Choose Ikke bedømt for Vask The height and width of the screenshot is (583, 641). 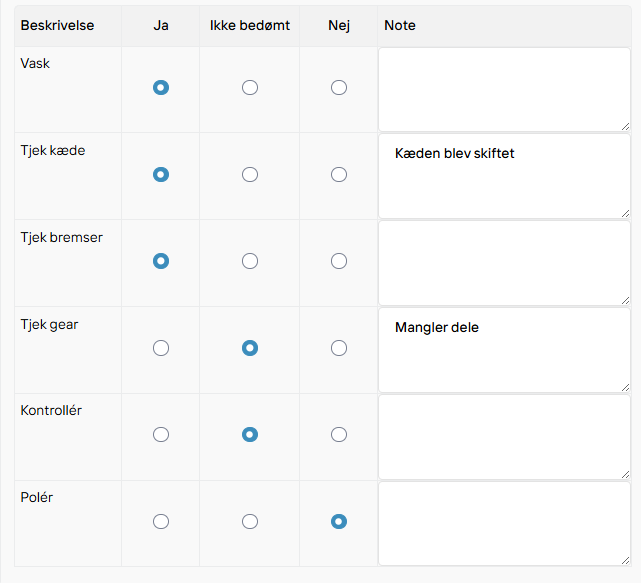[x=250, y=87]
